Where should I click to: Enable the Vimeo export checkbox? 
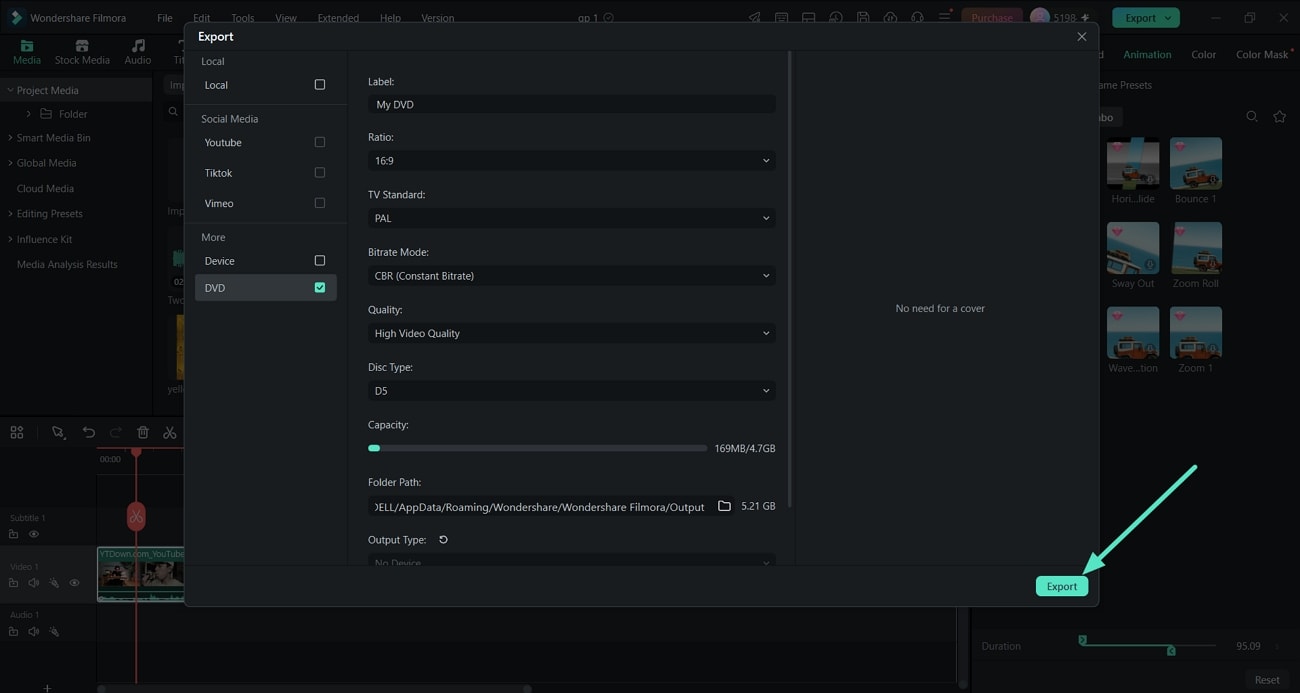pyautogui.click(x=320, y=203)
